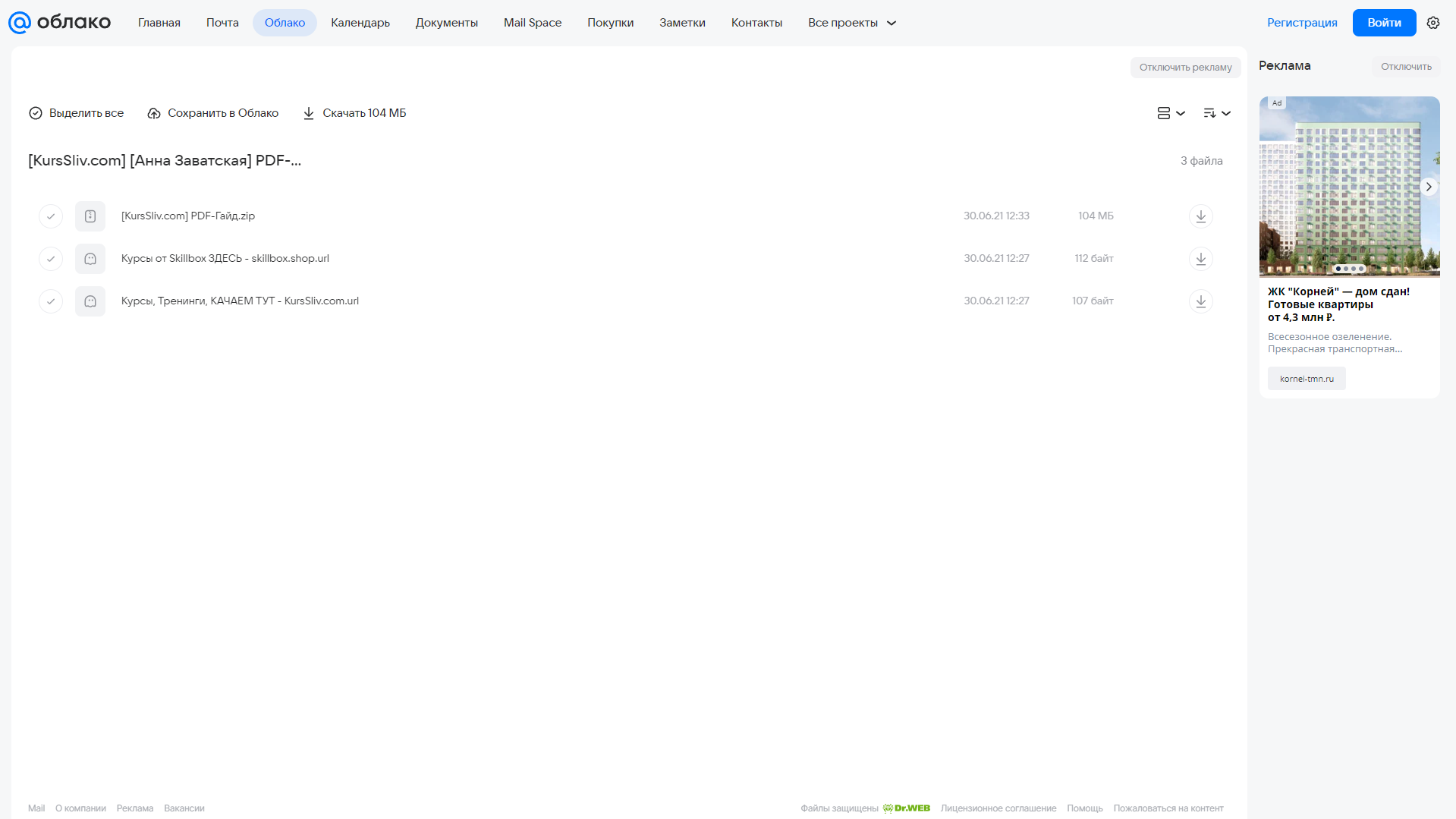Click the Mail.ru Облако logo
This screenshot has height=819, width=1456.
59,23
